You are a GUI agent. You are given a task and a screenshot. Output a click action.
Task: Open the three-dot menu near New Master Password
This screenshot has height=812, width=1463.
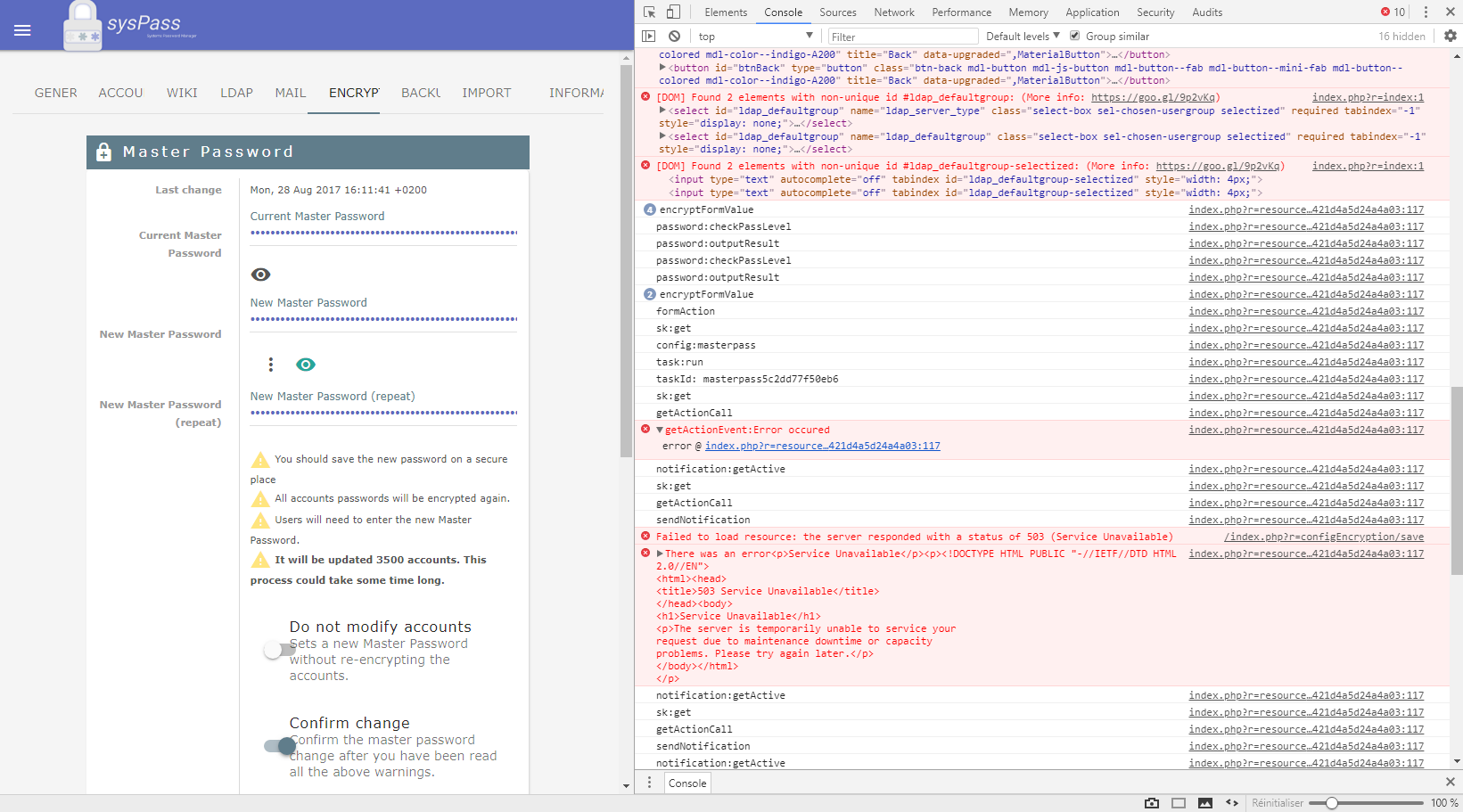point(271,365)
